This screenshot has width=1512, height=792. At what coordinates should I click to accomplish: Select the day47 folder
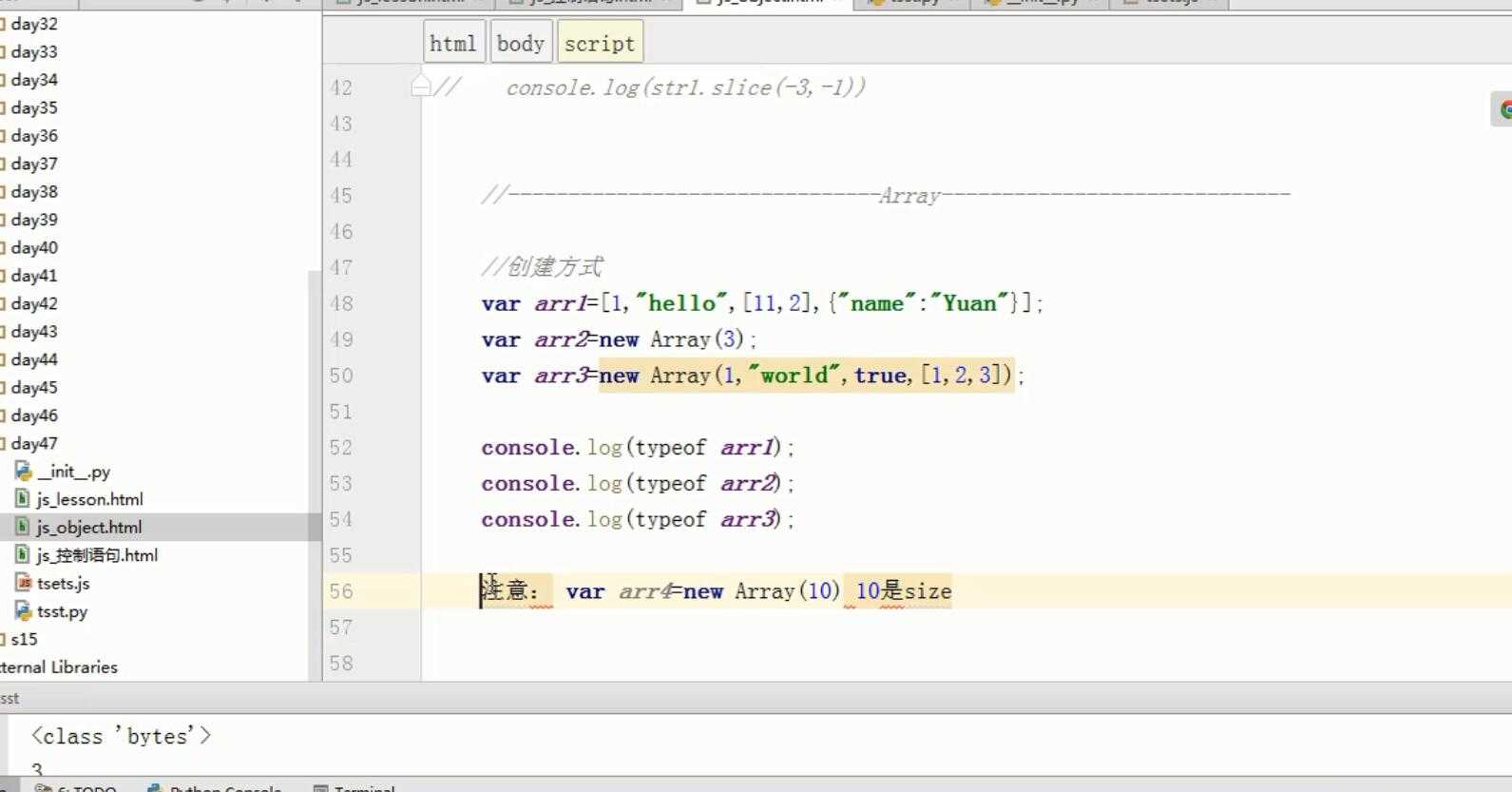[x=34, y=443]
